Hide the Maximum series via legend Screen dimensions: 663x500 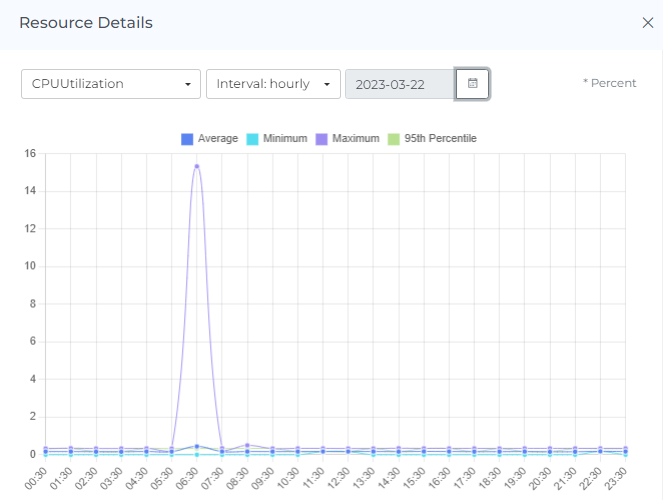pos(354,138)
